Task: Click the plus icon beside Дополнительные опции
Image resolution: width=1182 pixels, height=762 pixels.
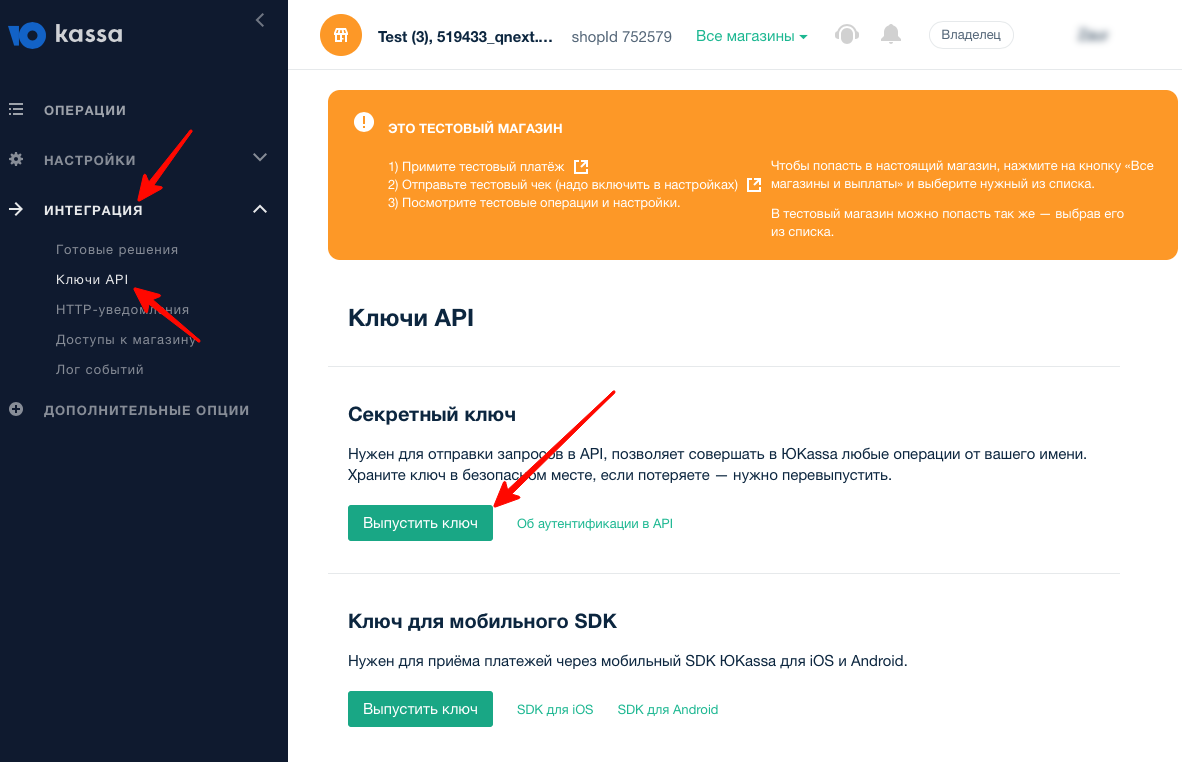Action: [16, 409]
